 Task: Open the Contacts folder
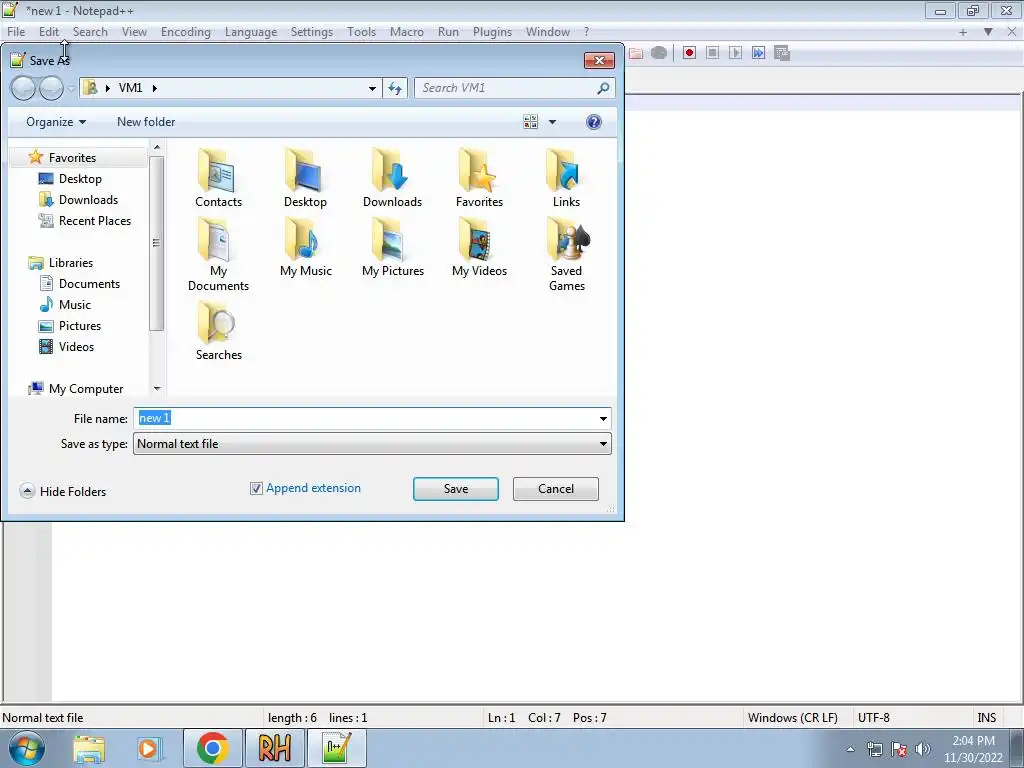[218, 177]
